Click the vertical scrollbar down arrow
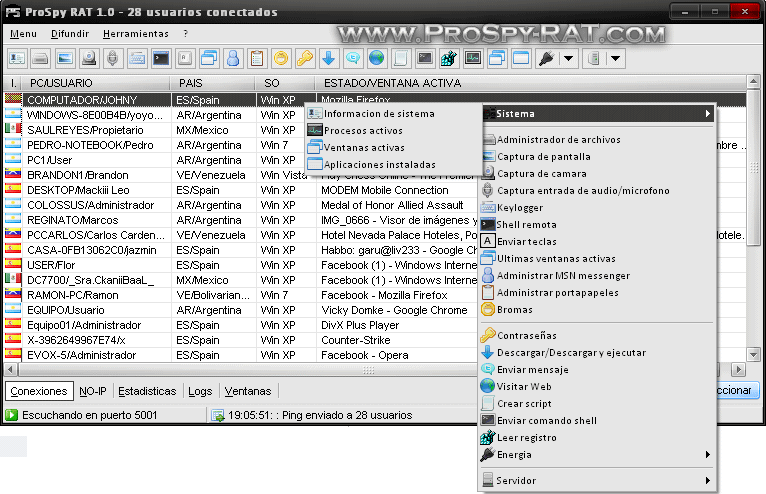766x494 pixels. pos(753,355)
